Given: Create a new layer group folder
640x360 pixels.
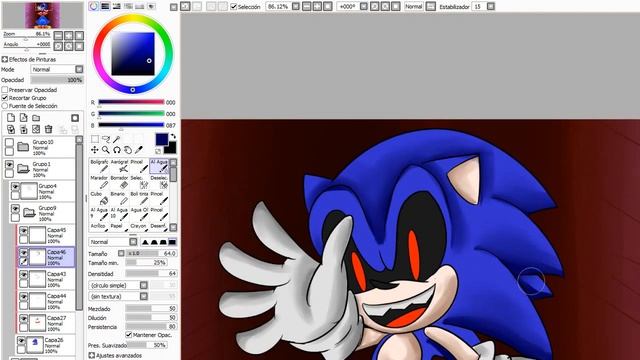Looking at the screenshot, I should [36, 118].
